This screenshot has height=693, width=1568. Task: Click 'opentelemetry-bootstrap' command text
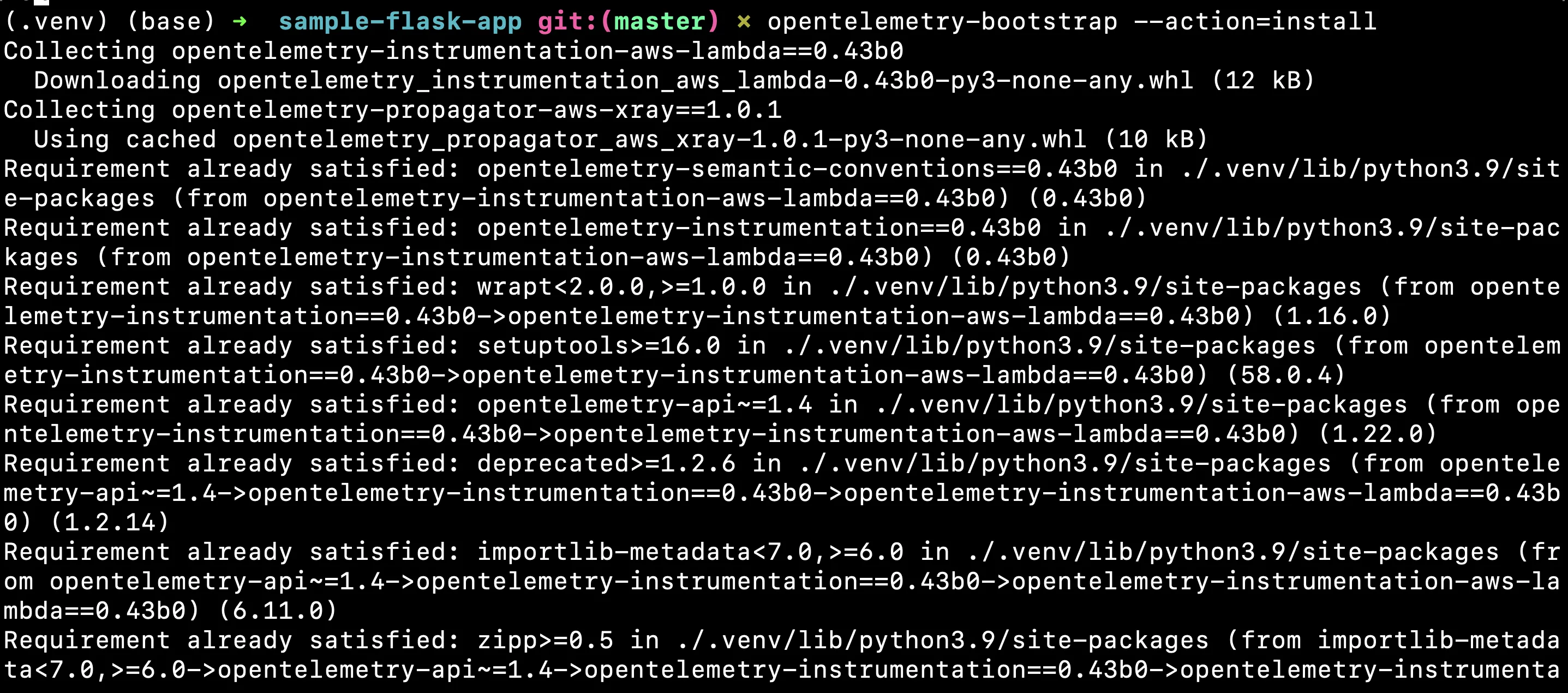942,22
